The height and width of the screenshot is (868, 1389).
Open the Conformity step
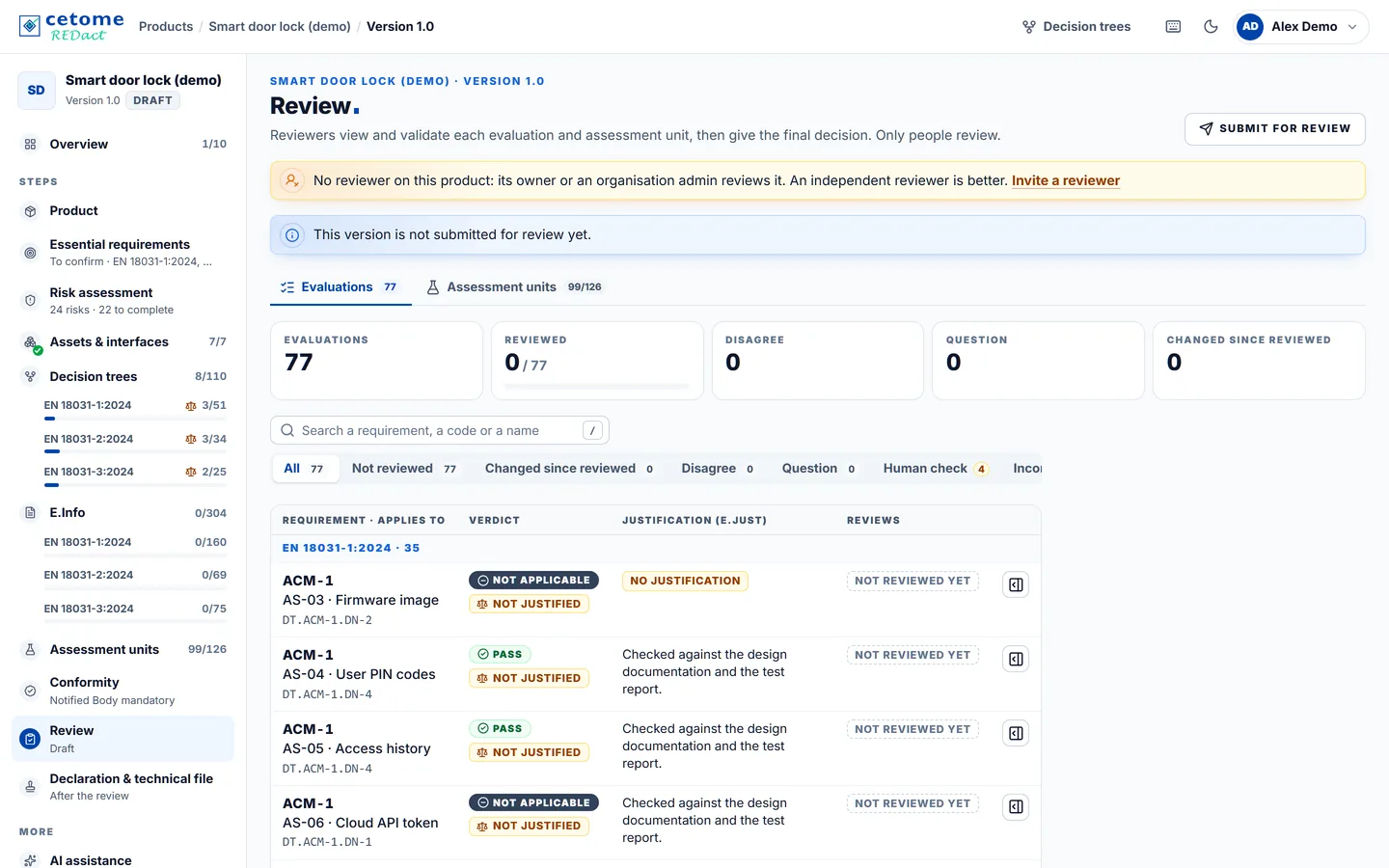[123, 691]
